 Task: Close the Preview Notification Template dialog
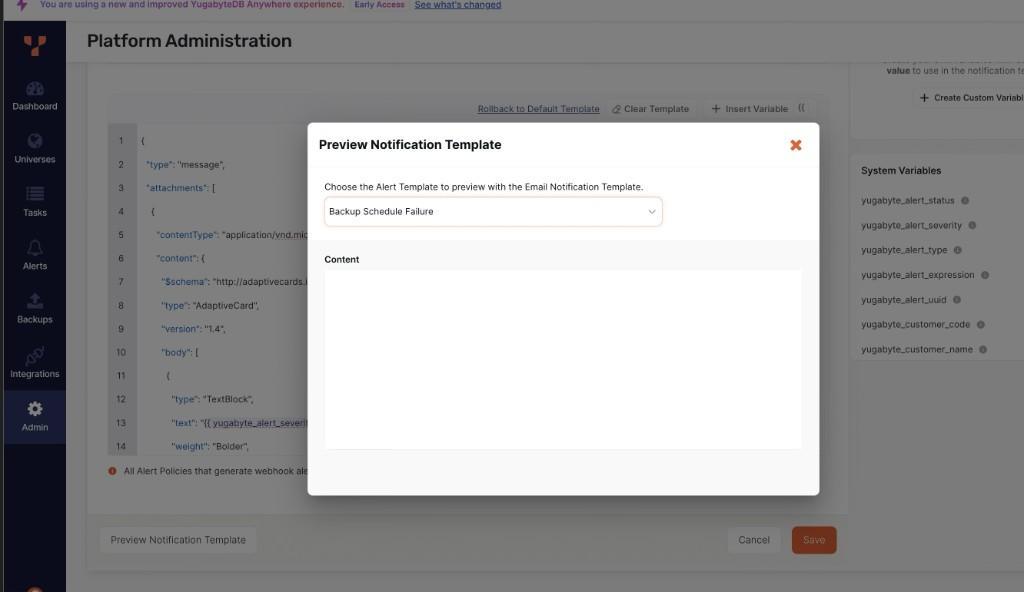point(795,145)
